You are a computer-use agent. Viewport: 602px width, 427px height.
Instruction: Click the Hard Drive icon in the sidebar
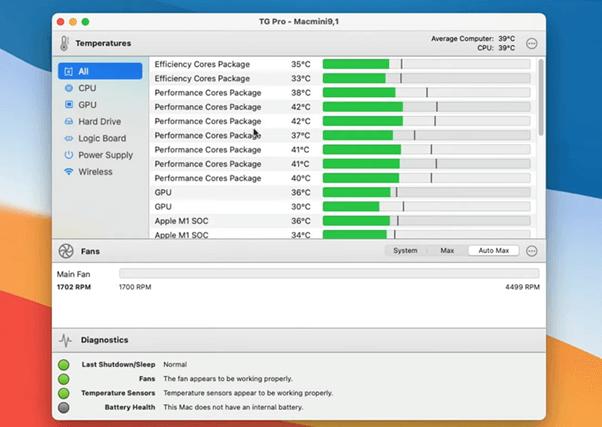[x=69, y=122]
